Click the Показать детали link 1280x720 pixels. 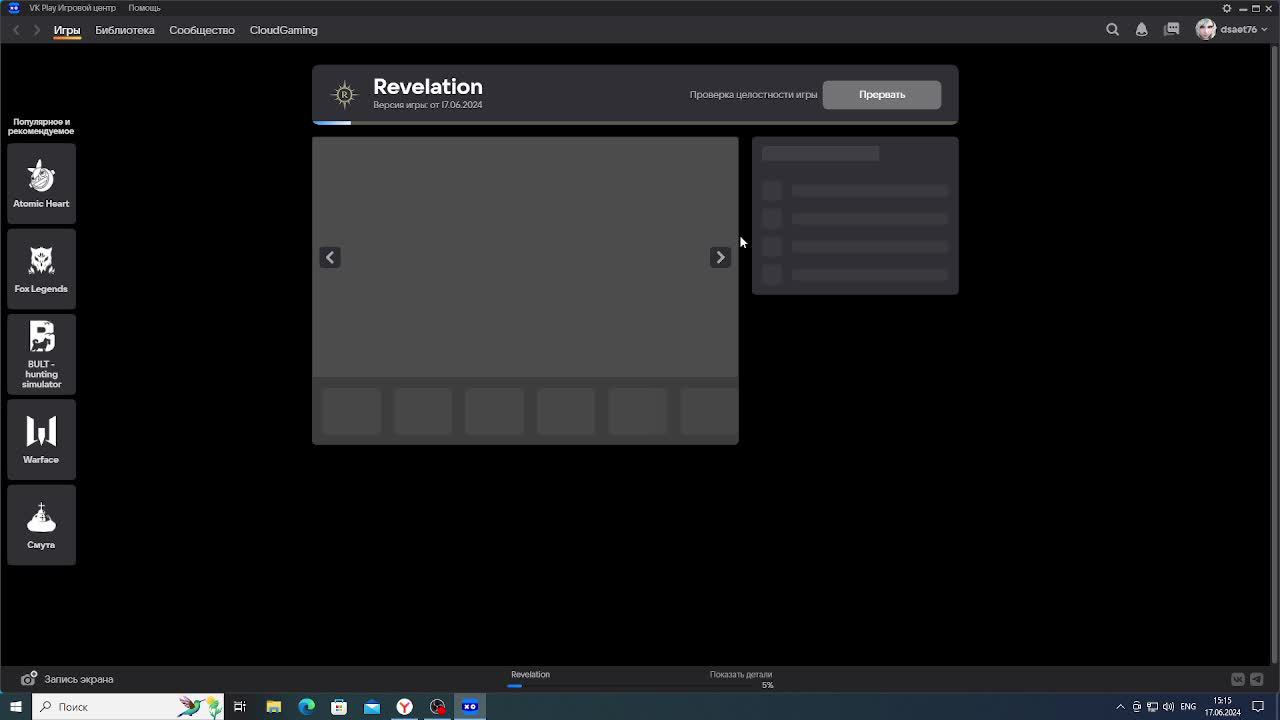click(740, 675)
